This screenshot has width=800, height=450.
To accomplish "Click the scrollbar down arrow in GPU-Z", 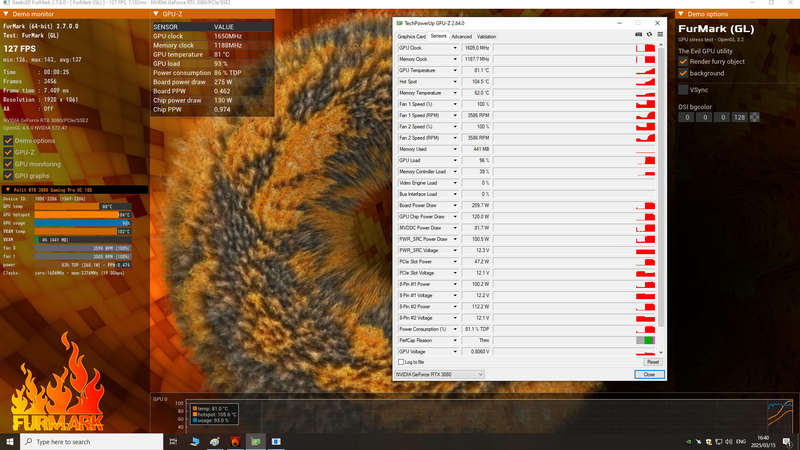I will point(661,353).
